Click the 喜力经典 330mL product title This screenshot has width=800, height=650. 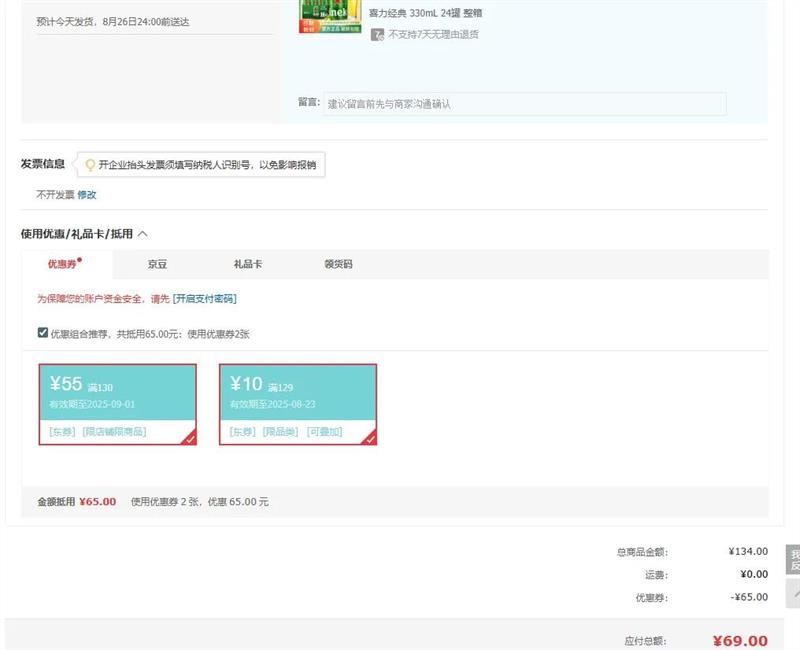click(x=426, y=13)
